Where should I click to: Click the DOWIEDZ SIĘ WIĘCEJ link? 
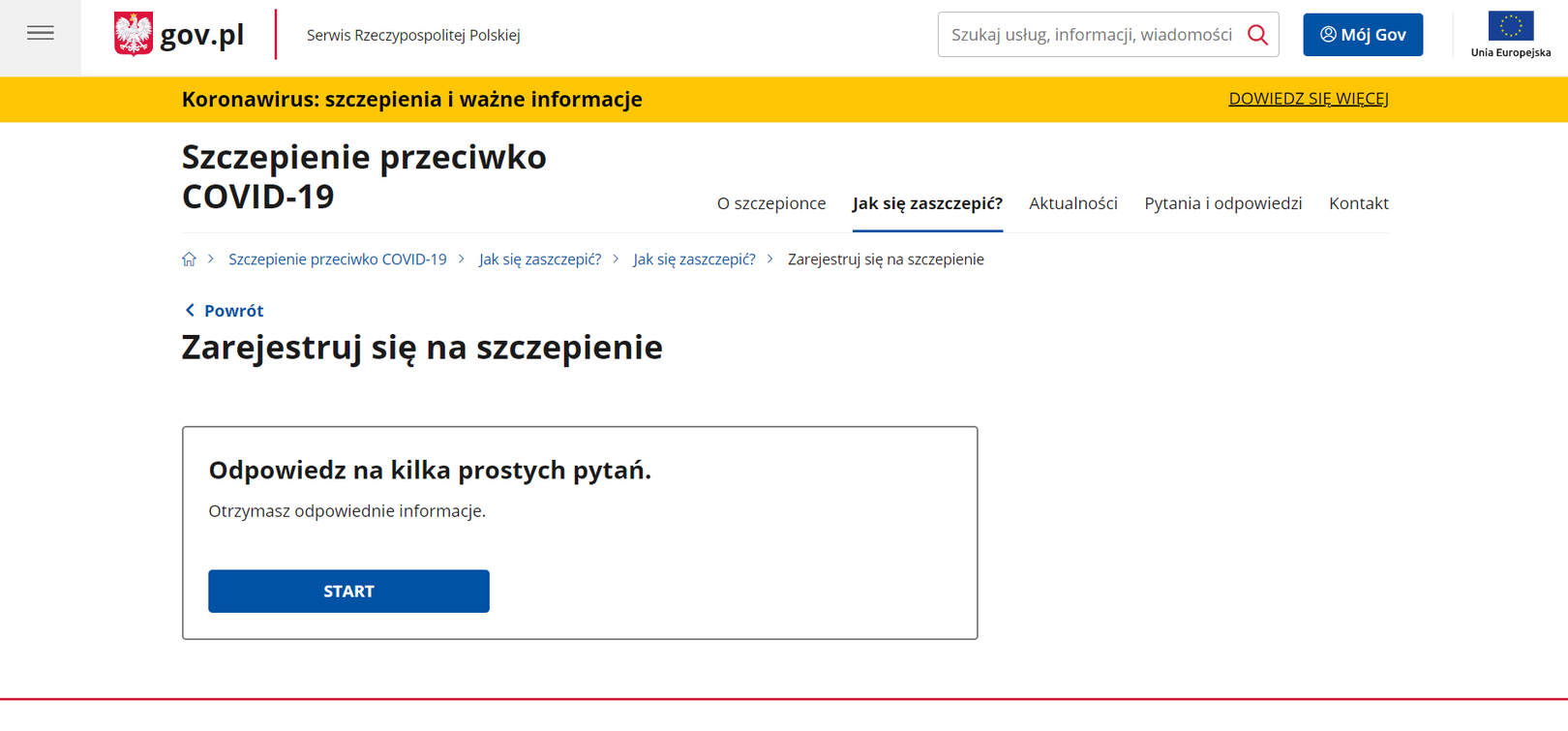(x=1308, y=99)
